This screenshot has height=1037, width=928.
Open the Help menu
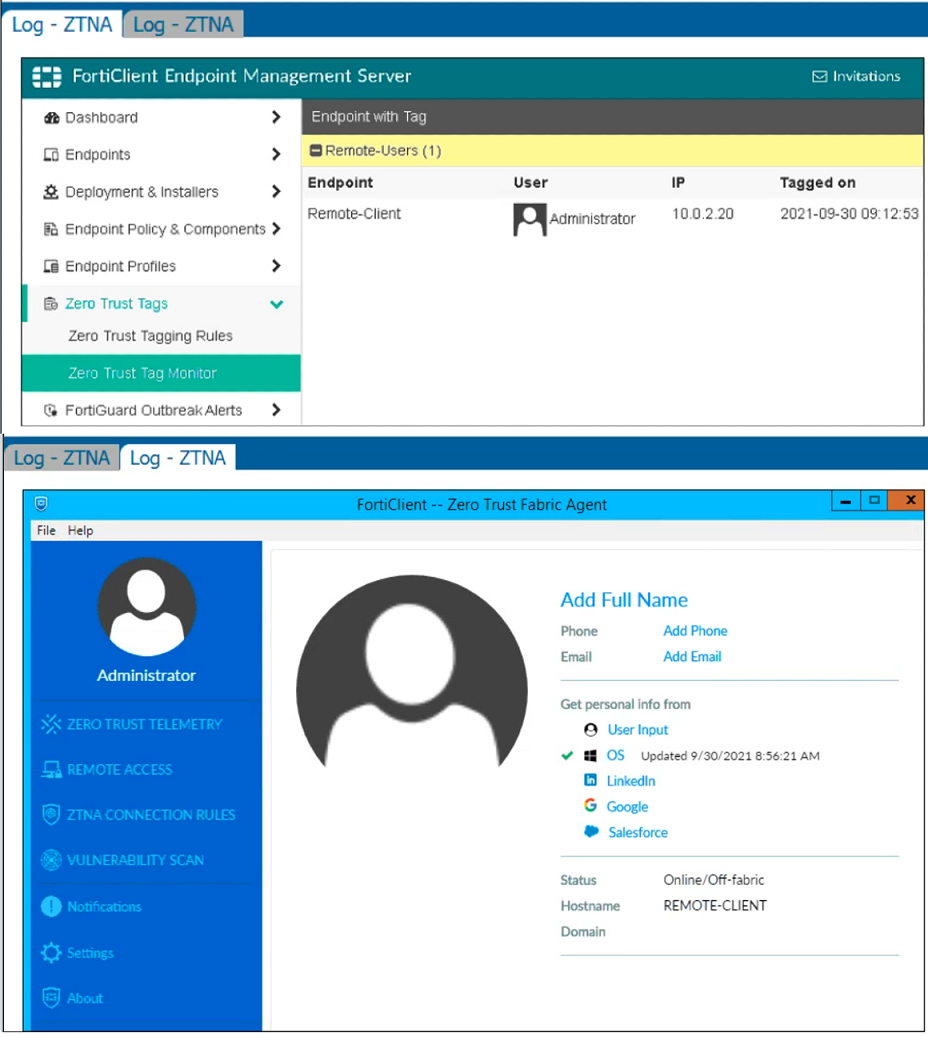[80, 530]
